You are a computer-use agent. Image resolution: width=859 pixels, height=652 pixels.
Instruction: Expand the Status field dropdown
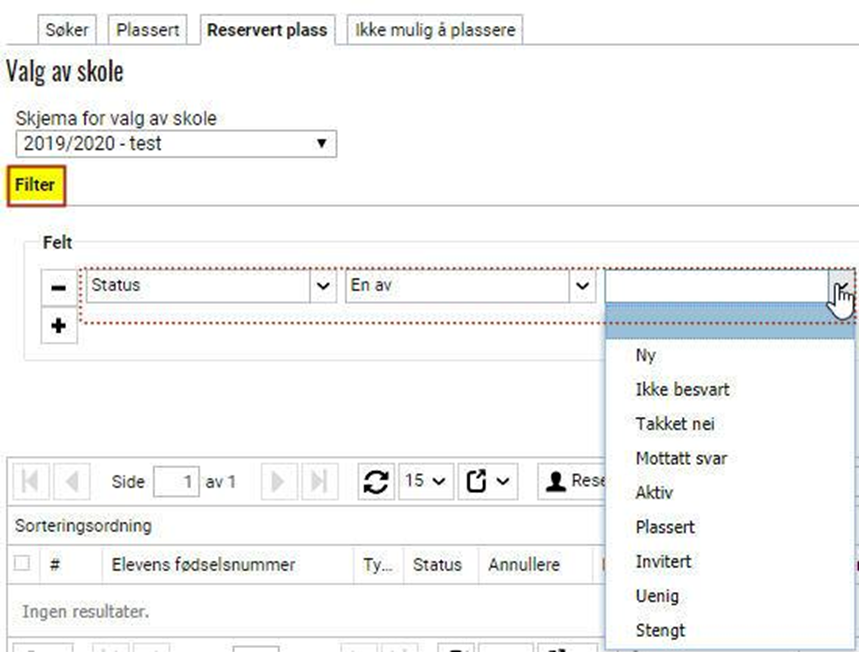[x=323, y=286]
